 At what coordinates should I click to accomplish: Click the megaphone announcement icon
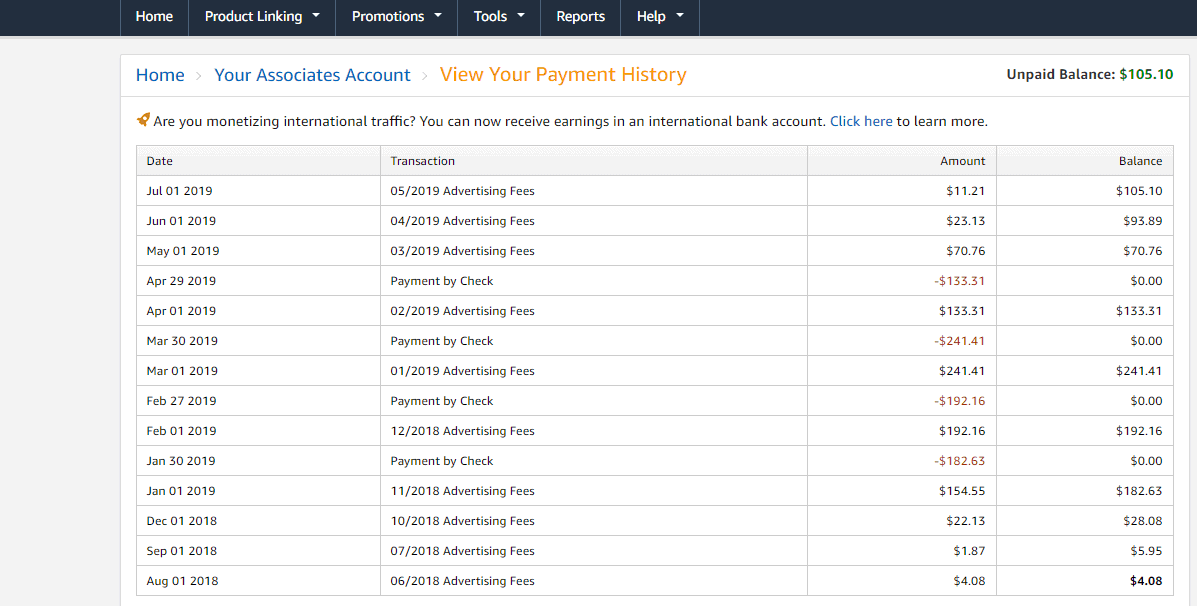point(141,120)
